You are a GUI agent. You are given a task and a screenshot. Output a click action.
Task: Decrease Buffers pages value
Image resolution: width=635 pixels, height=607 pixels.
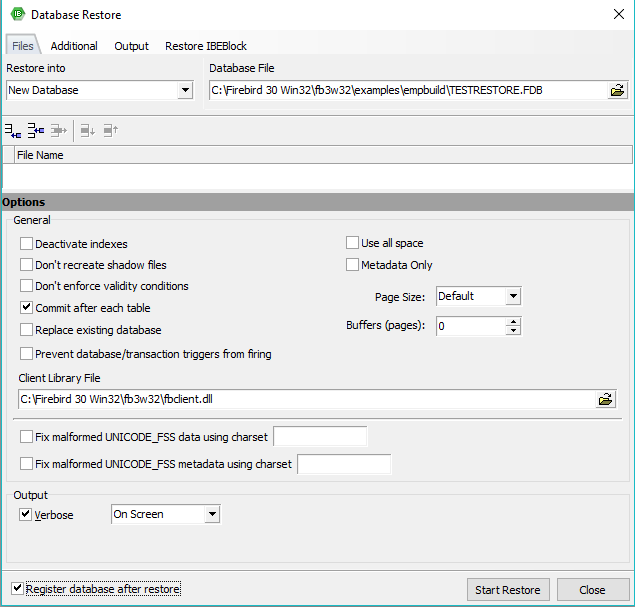pyautogui.click(x=514, y=330)
